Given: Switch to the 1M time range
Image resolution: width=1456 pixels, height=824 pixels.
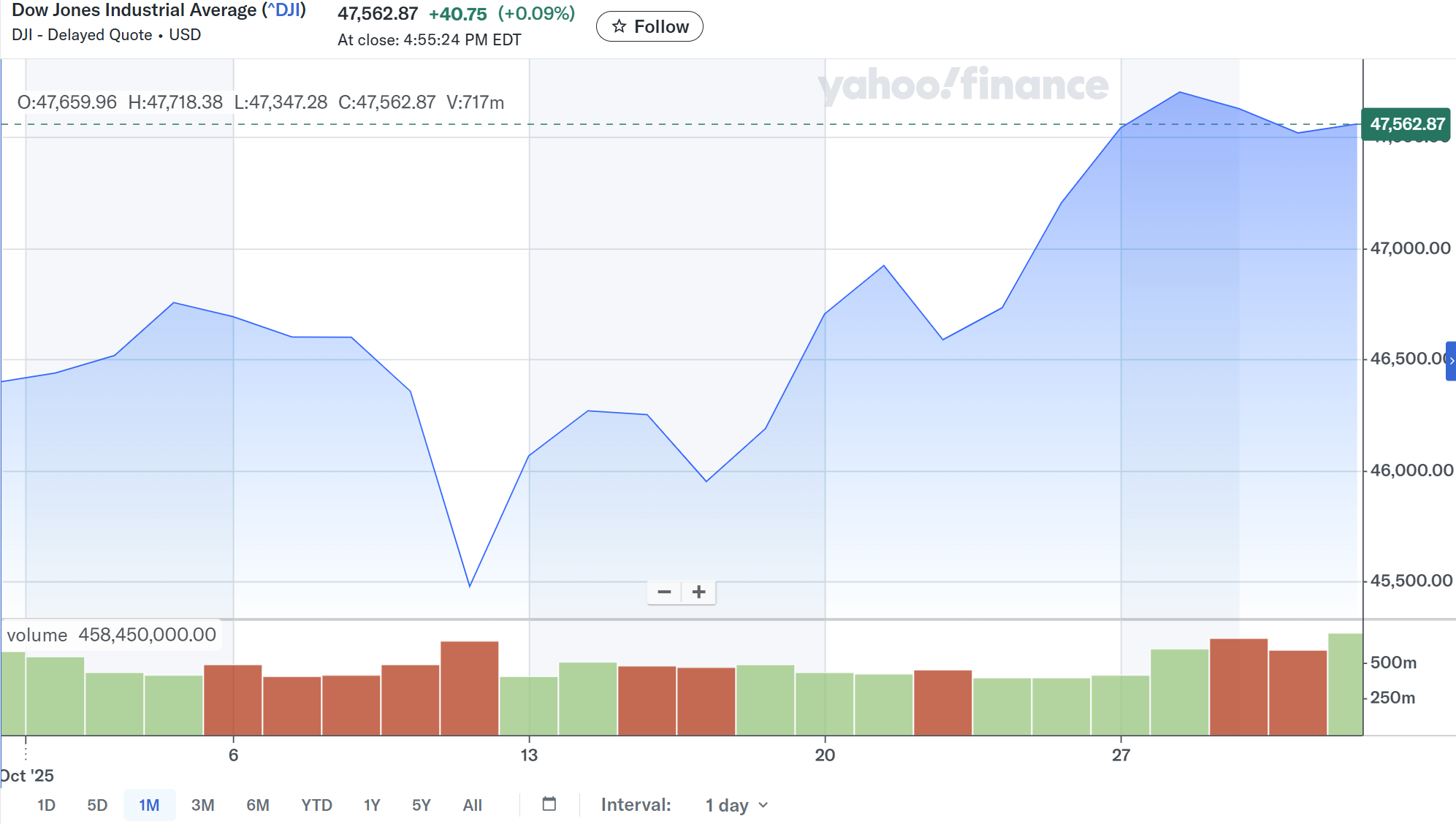Looking at the screenshot, I should coord(149,805).
